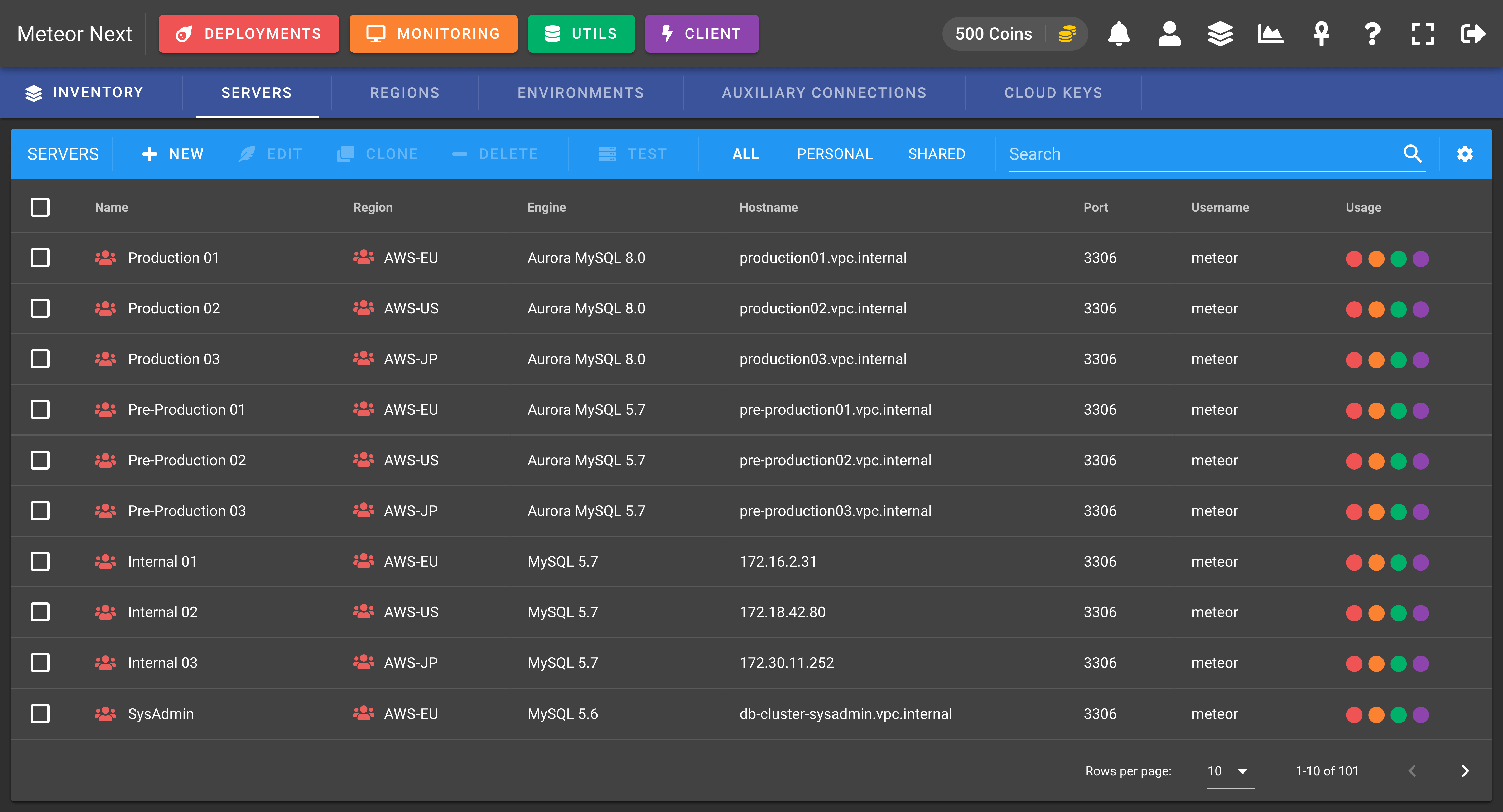The height and width of the screenshot is (812, 1503).
Task: Switch to the Regions tab
Action: (x=404, y=93)
